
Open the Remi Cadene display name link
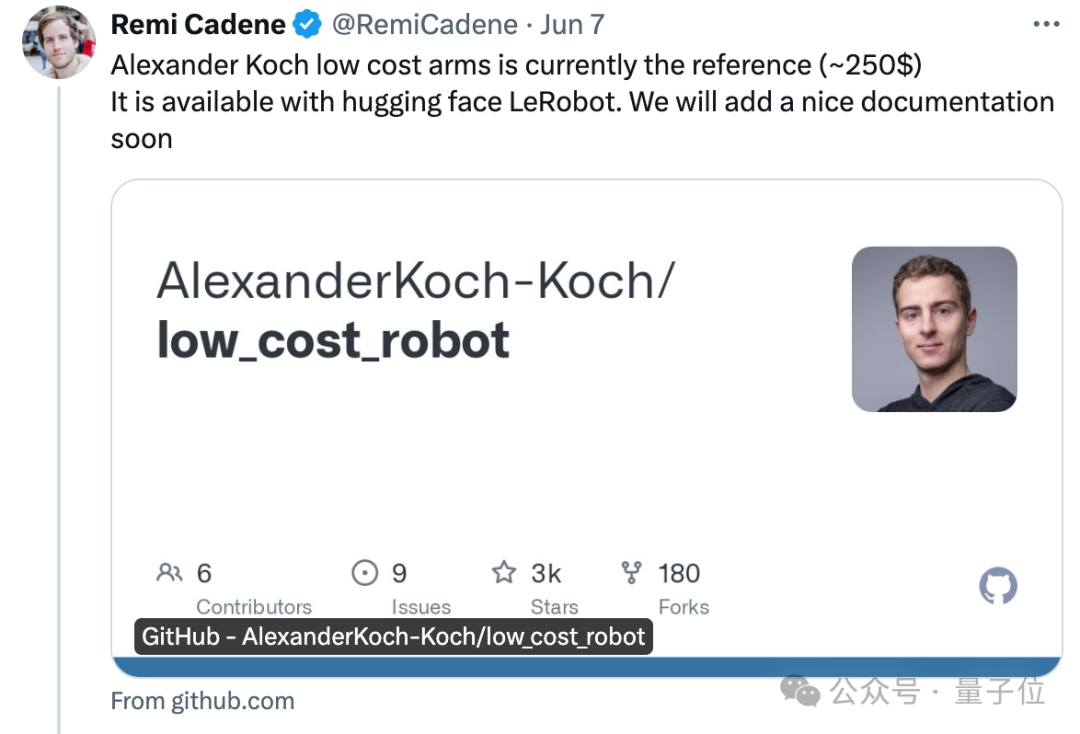(x=198, y=25)
